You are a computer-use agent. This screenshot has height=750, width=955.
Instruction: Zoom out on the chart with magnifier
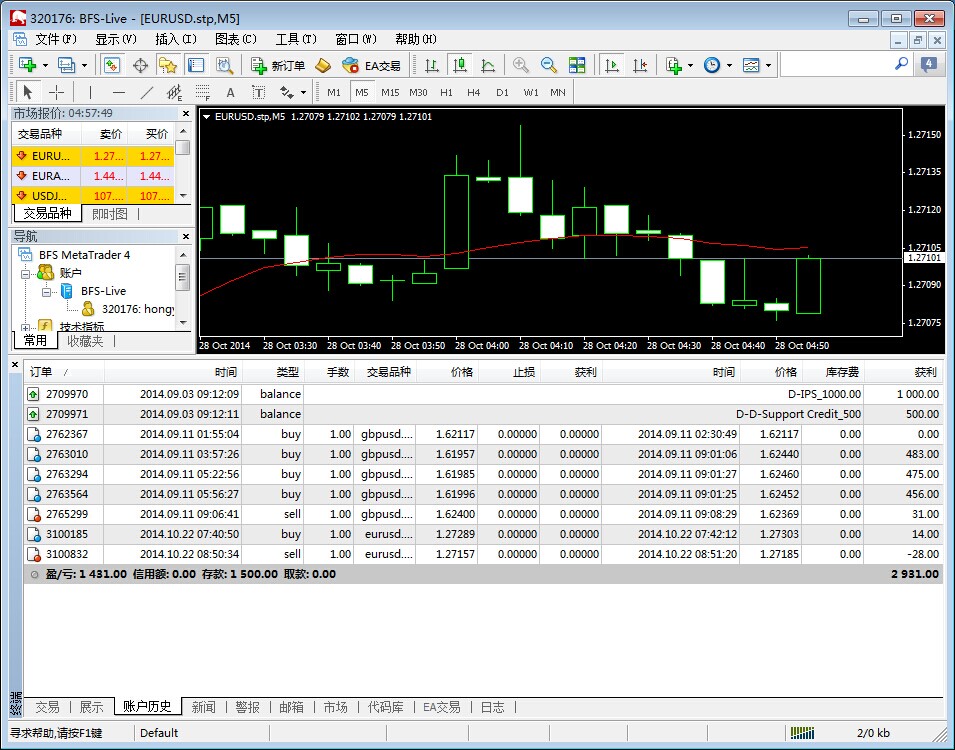click(548, 65)
